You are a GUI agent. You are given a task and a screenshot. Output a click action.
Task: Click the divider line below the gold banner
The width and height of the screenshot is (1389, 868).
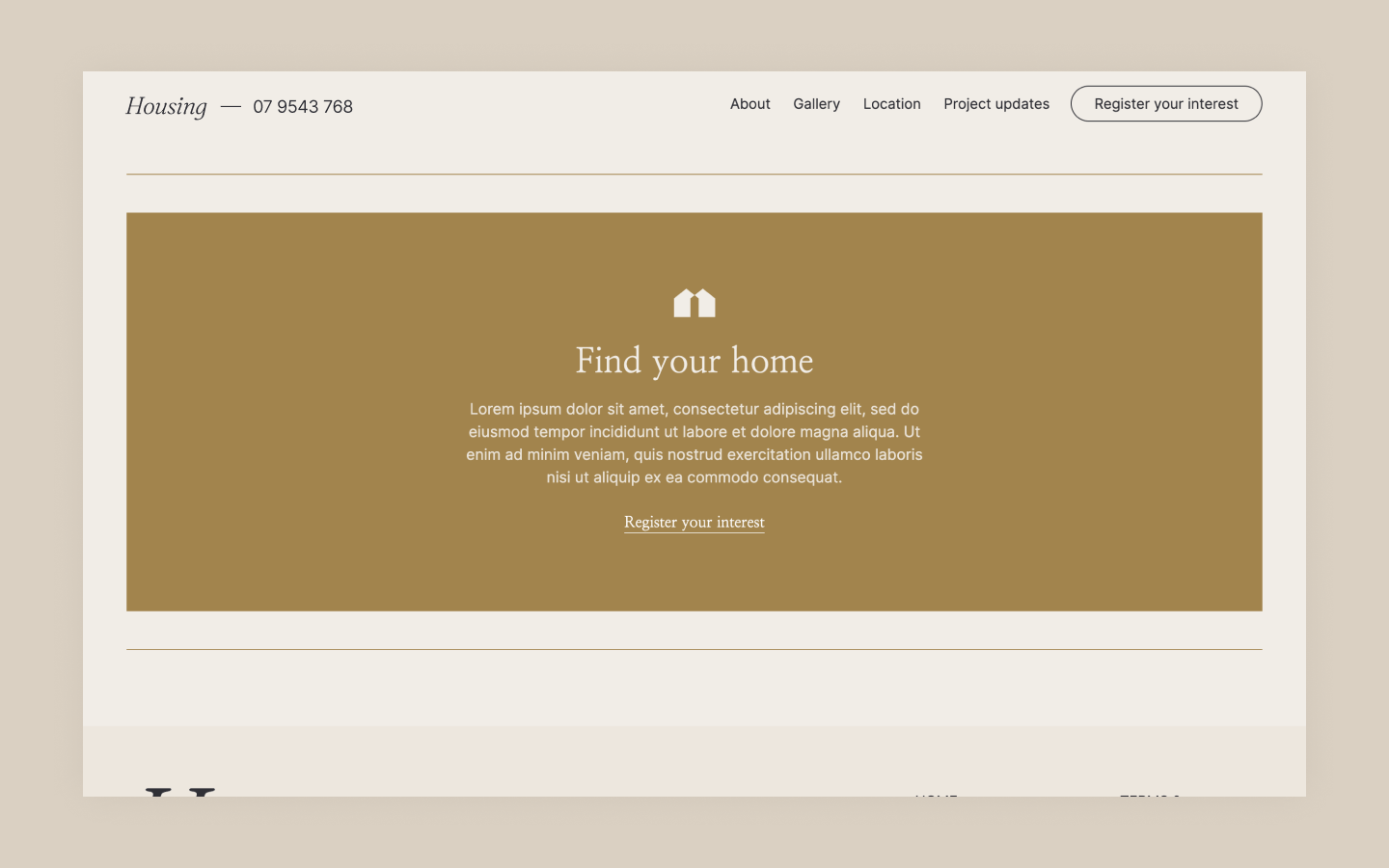(694, 648)
